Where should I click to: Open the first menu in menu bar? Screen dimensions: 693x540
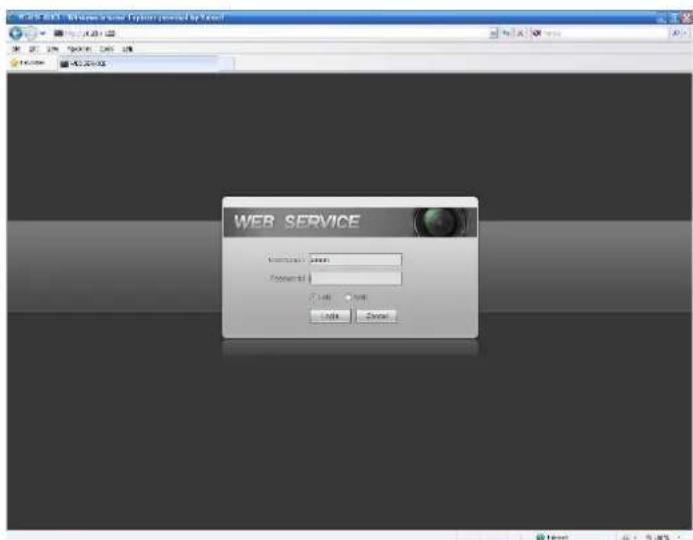16,49
